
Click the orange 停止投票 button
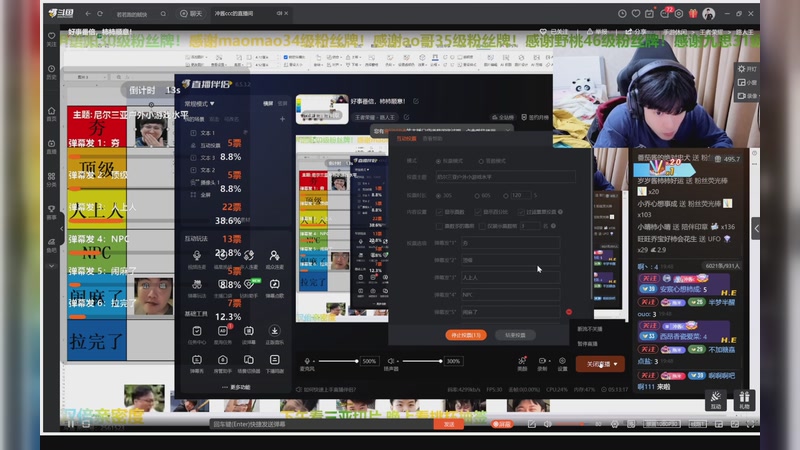[466, 335]
